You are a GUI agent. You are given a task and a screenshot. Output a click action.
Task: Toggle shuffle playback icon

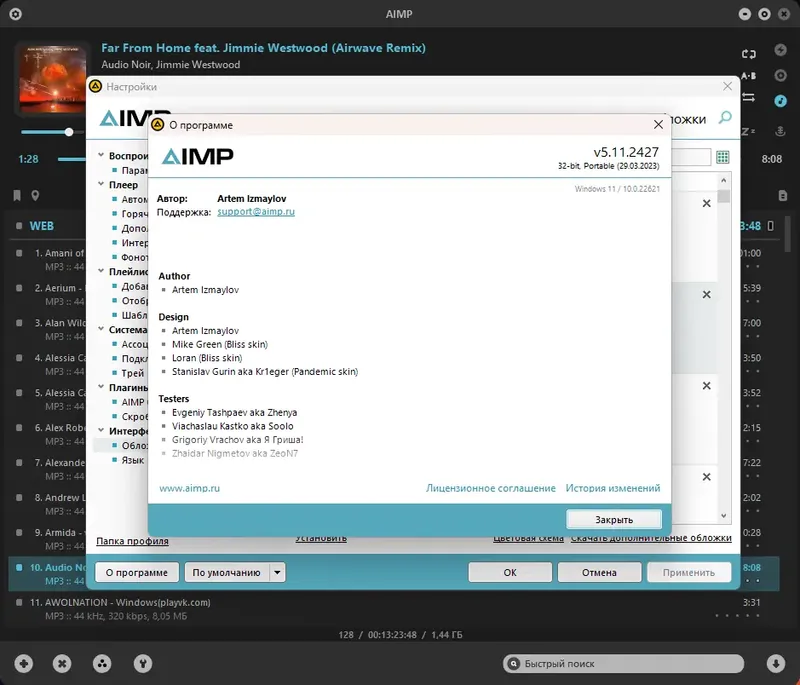[x=749, y=98]
